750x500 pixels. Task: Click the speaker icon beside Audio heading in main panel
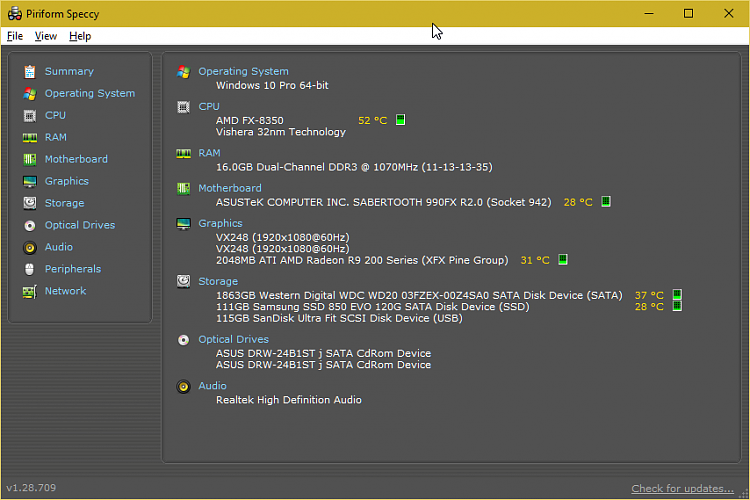(x=183, y=386)
